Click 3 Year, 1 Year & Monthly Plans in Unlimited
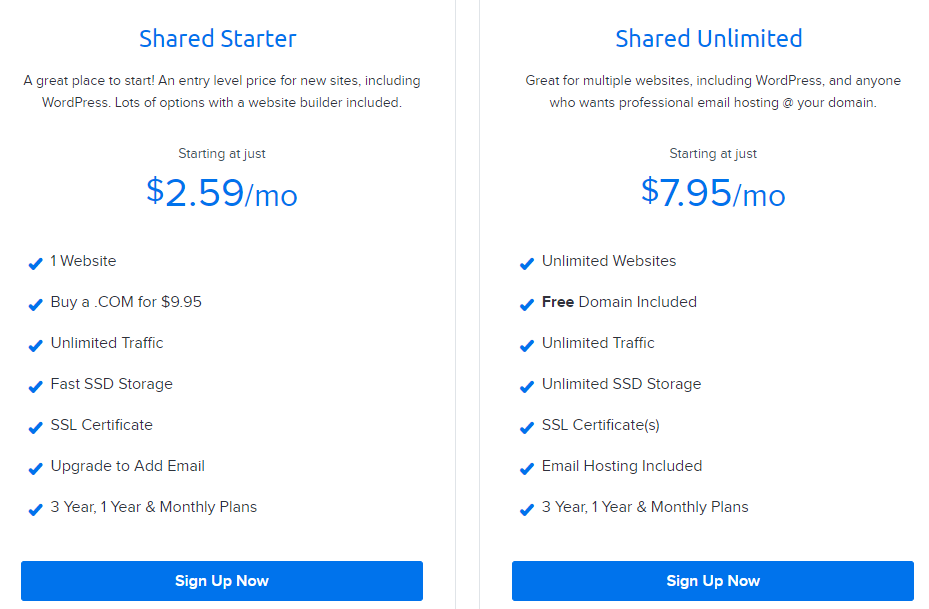 [x=645, y=507]
